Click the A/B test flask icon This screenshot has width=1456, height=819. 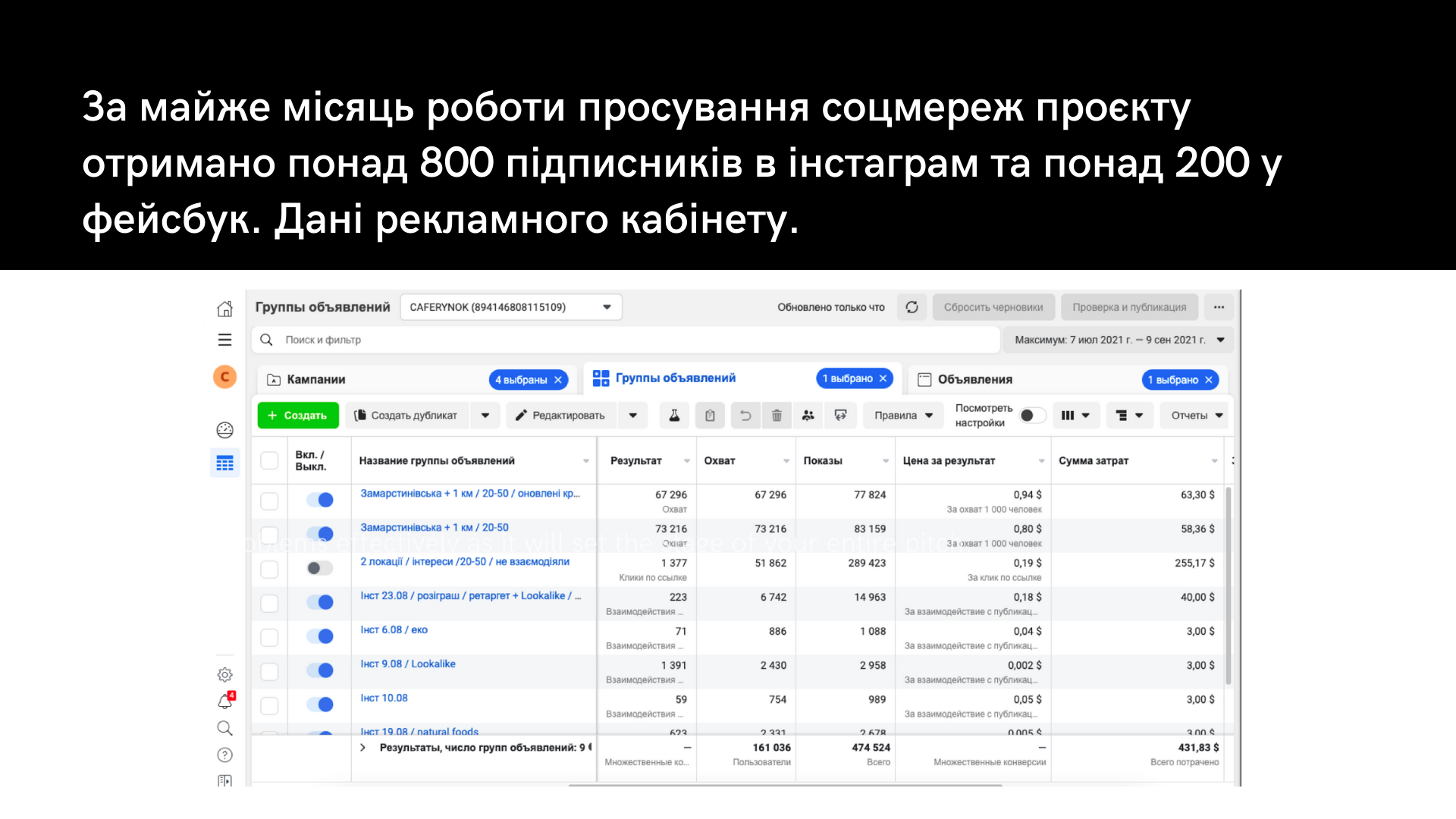point(674,415)
